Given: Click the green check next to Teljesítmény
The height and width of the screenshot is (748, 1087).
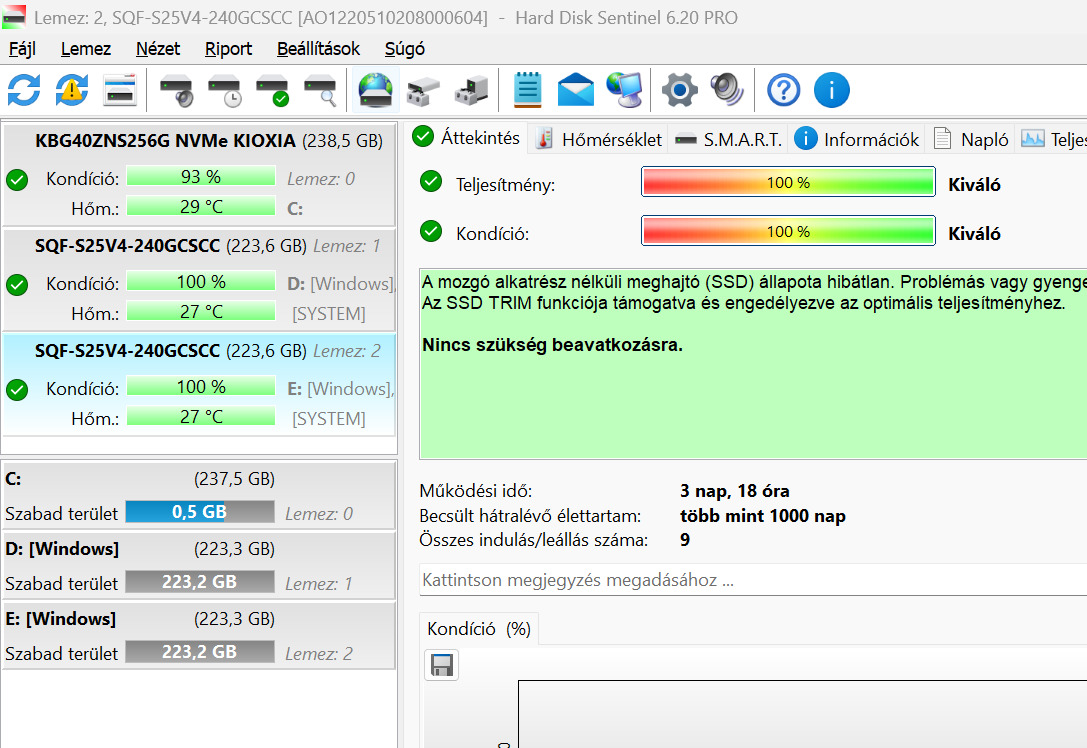Looking at the screenshot, I should click(x=431, y=182).
